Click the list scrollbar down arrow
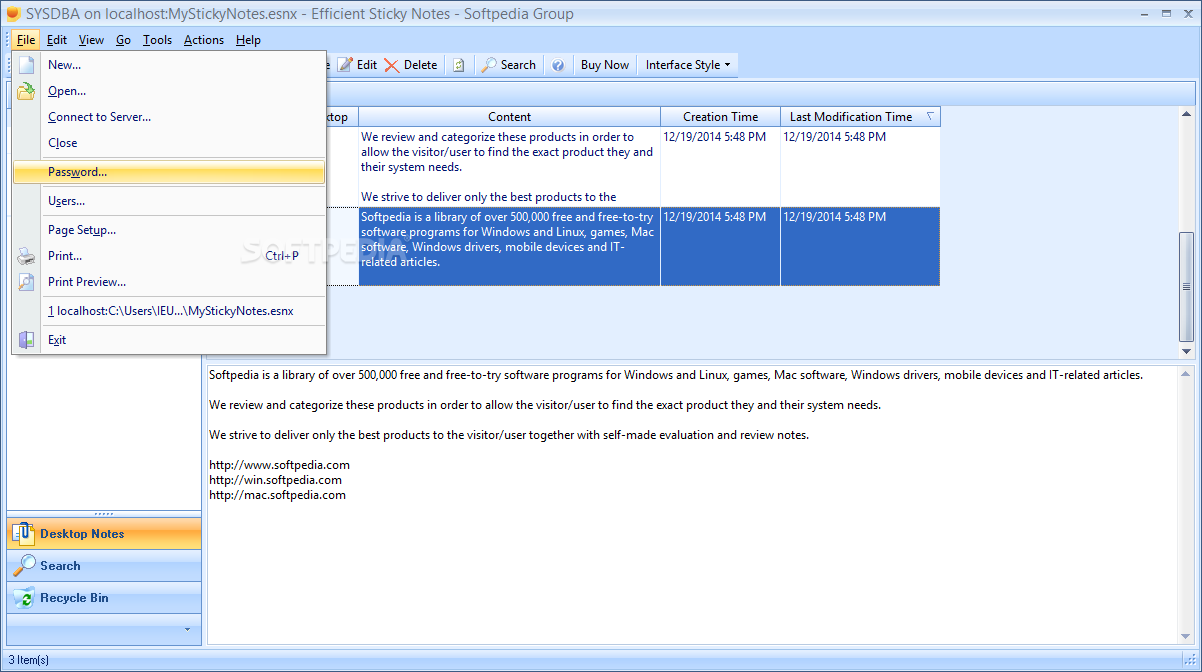Screen dimensions: 1202x672 pos(1186,352)
